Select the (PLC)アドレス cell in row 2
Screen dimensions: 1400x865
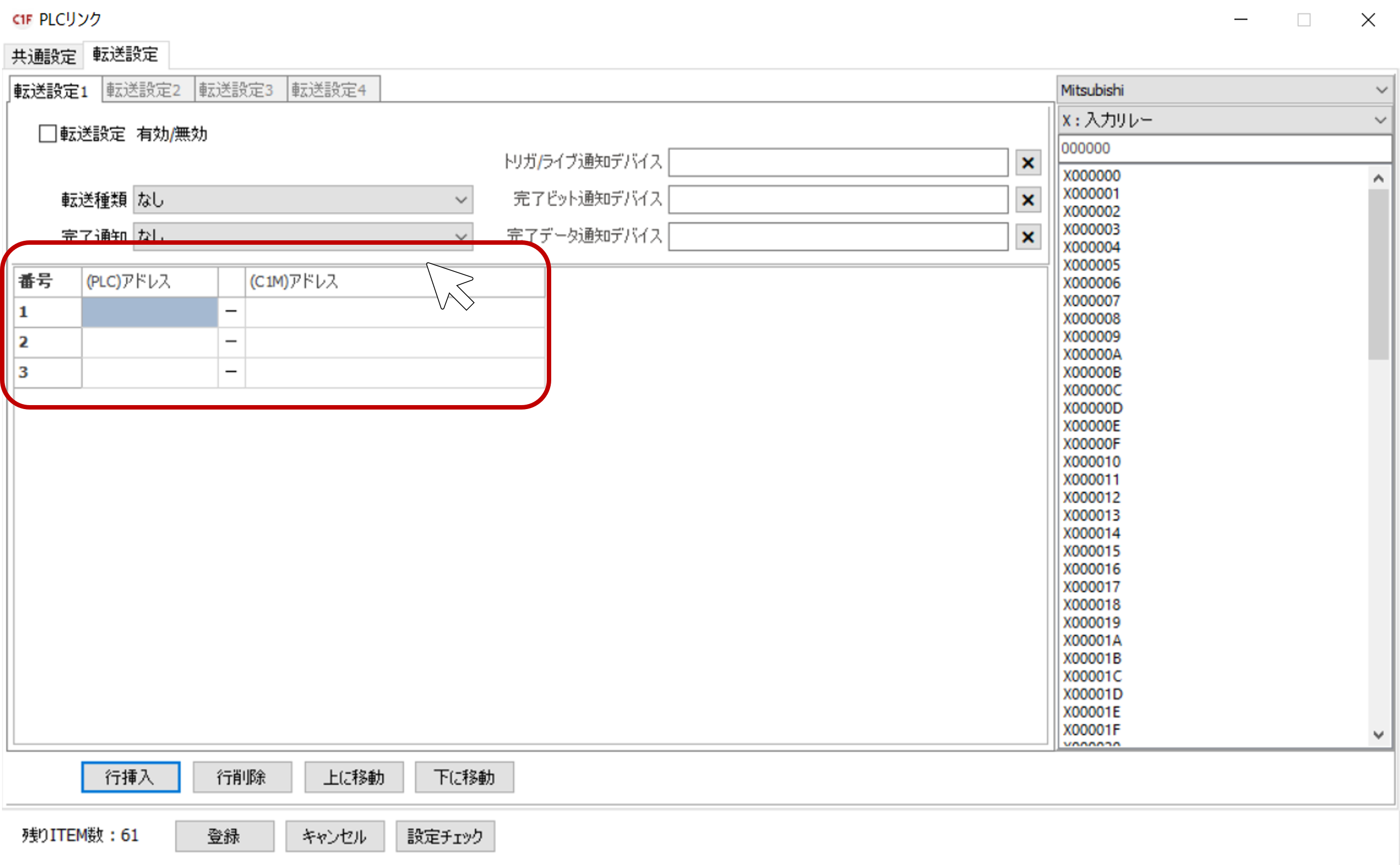[x=150, y=342]
